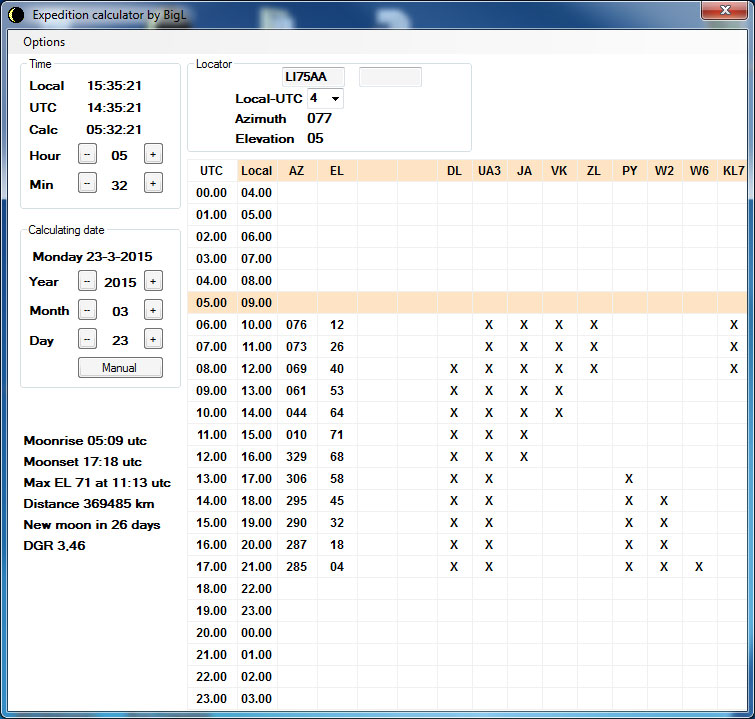Image resolution: width=755 pixels, height=719 pixels.
Task: Click the empty second locator field
Action: pyautogui.click(x=390, y=77)
